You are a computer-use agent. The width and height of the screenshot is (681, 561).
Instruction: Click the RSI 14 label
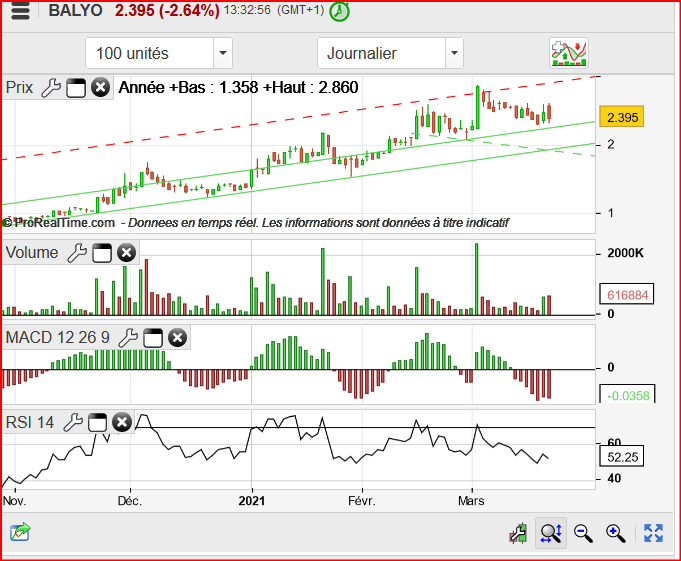coord(30,422)
